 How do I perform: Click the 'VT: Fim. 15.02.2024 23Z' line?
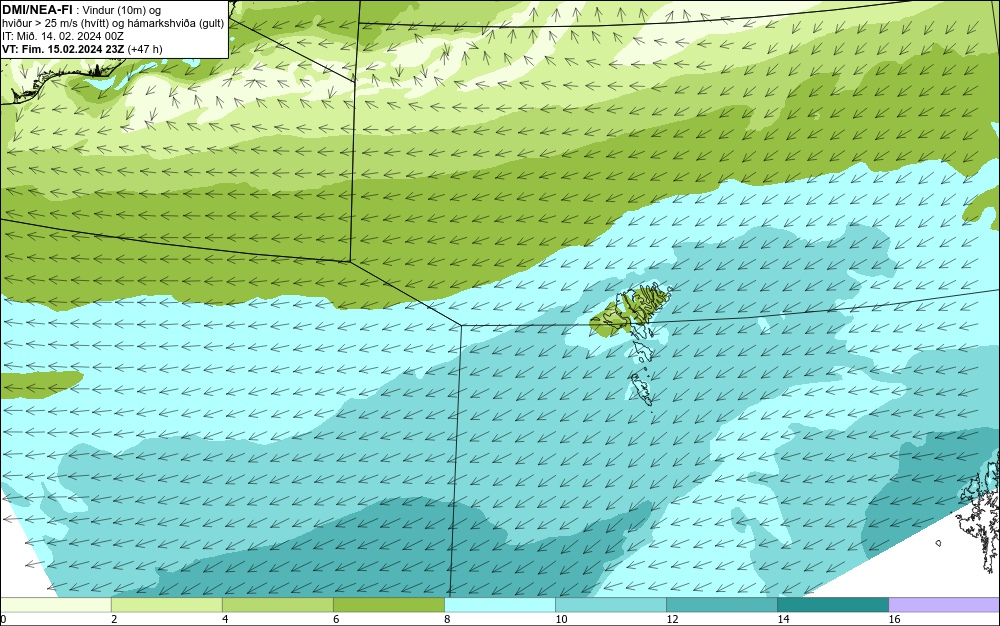pyautogui.click(x=63, y=49)
